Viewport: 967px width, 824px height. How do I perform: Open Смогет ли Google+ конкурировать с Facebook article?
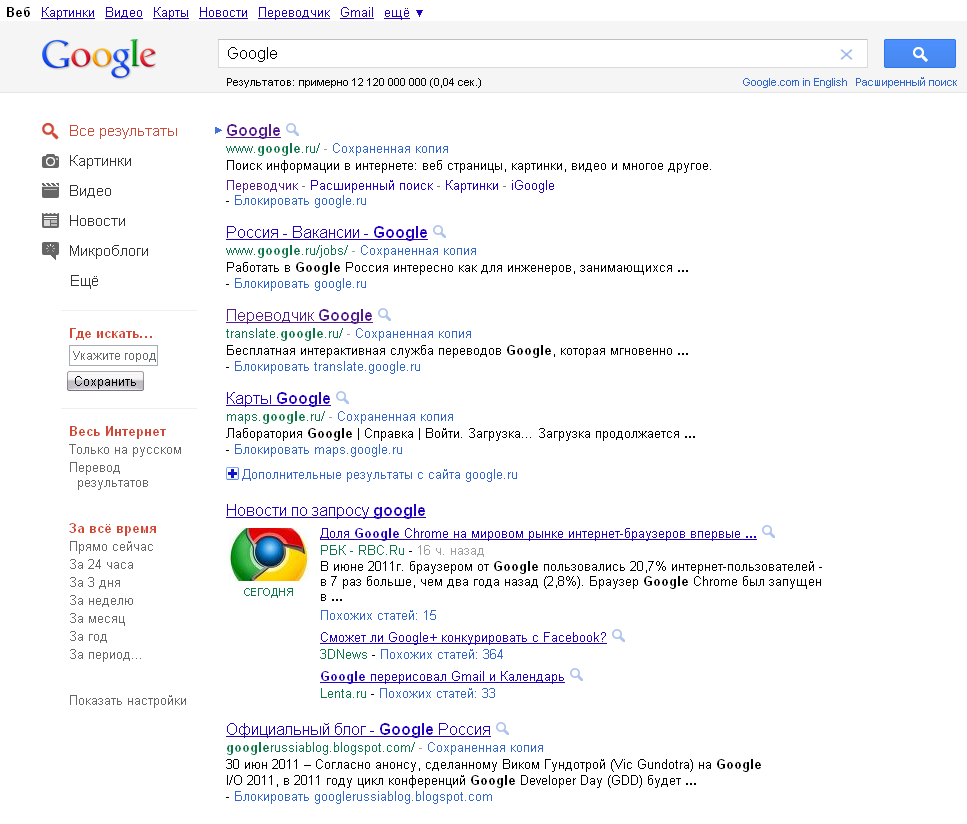pos(463,637)
